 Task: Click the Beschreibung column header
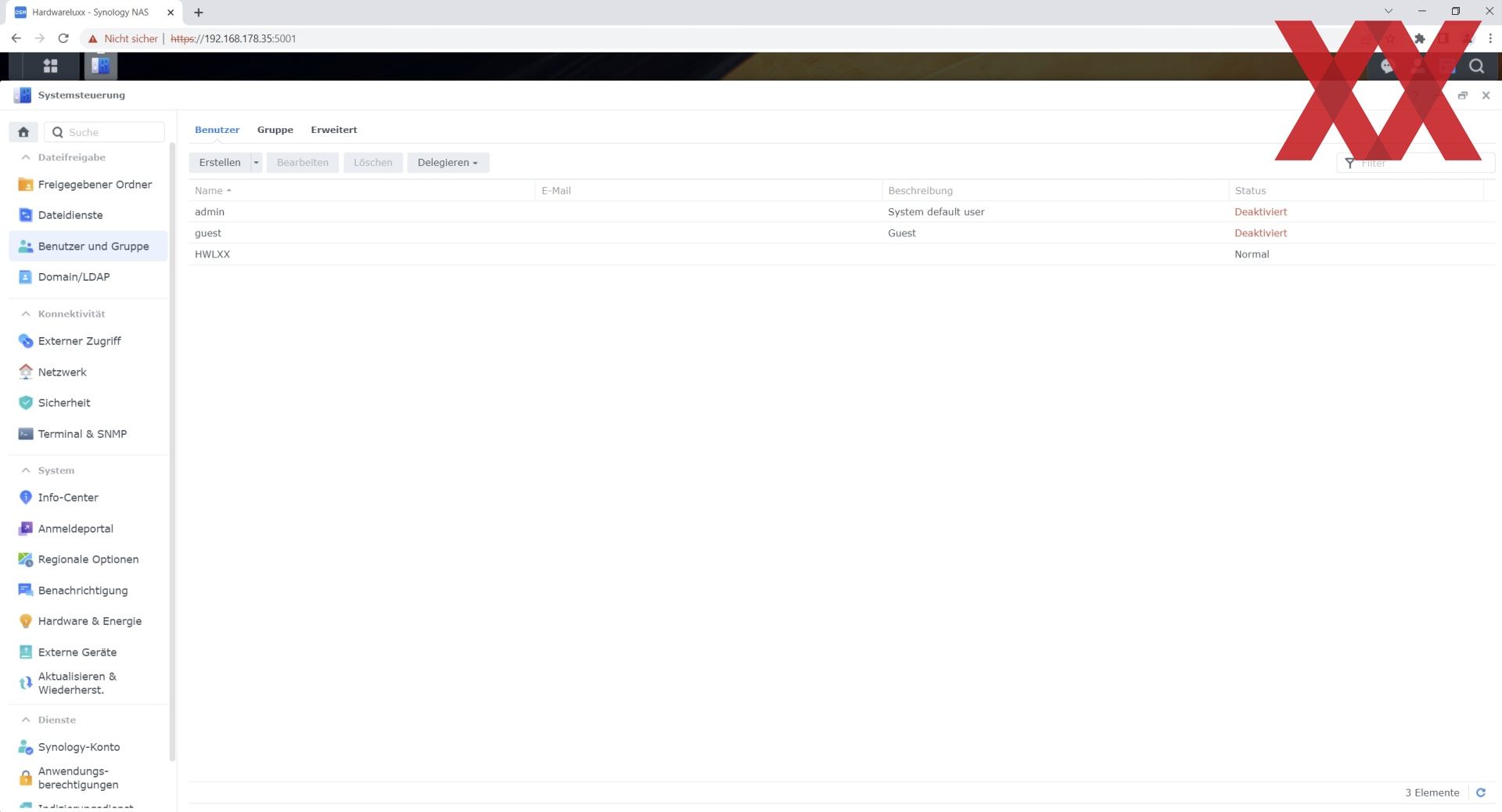[1055, 191]
